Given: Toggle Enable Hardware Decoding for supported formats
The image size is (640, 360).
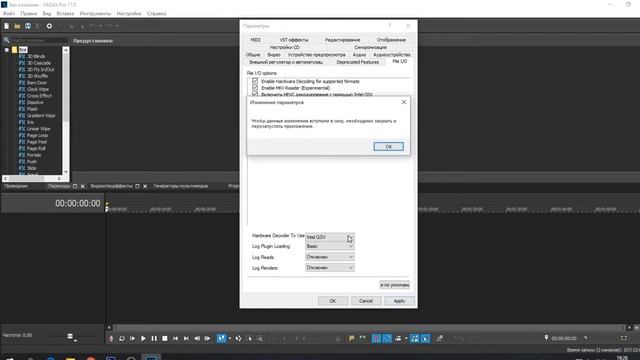Looking at the screenshot, I should click(x=255, y=81).
